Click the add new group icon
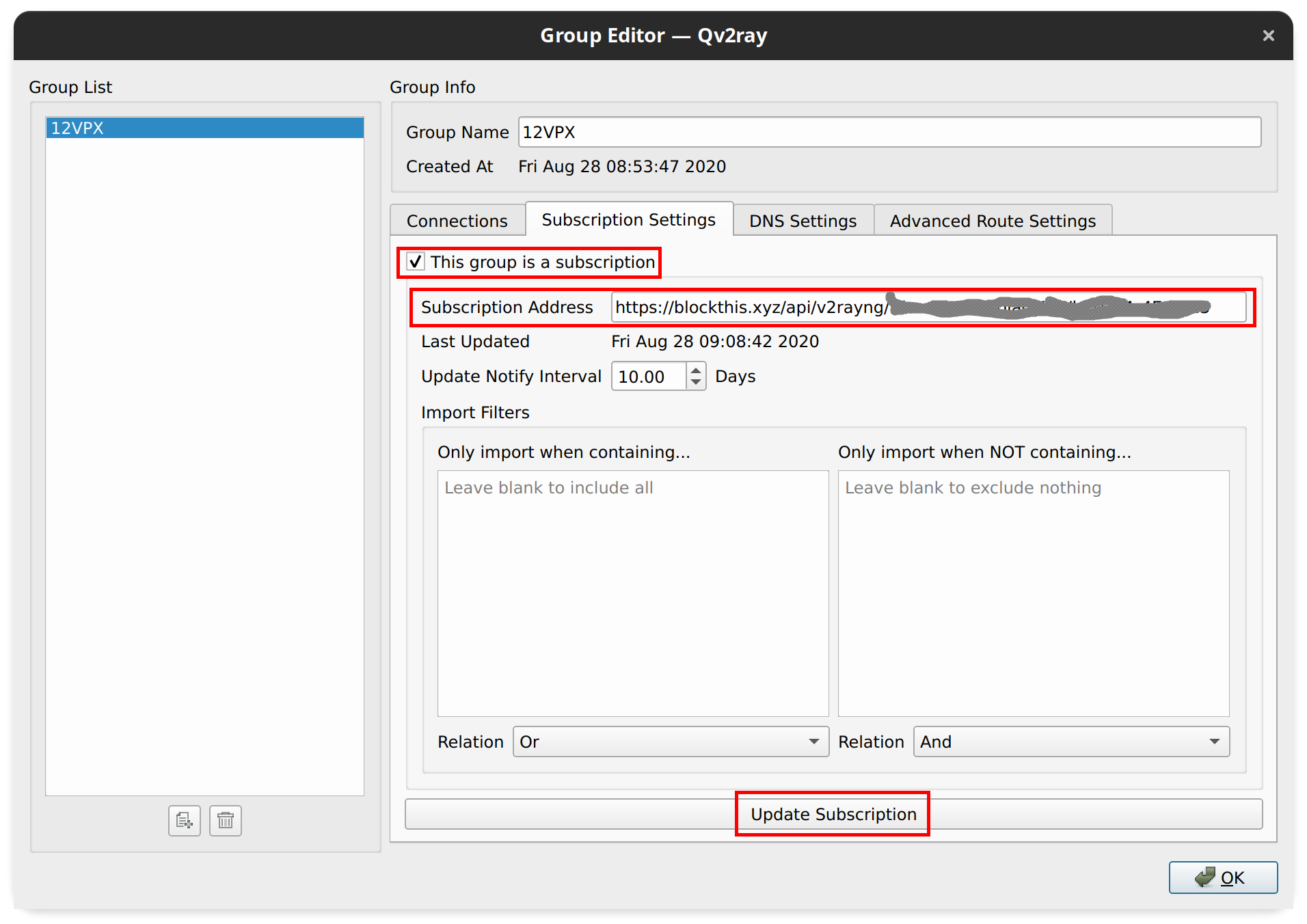 click(x=184, y=820)
